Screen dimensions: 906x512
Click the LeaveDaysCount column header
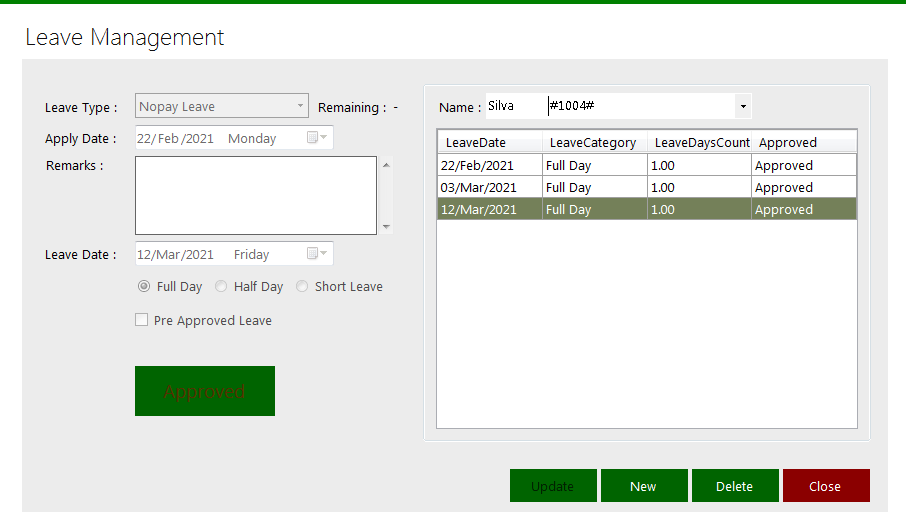701,142
